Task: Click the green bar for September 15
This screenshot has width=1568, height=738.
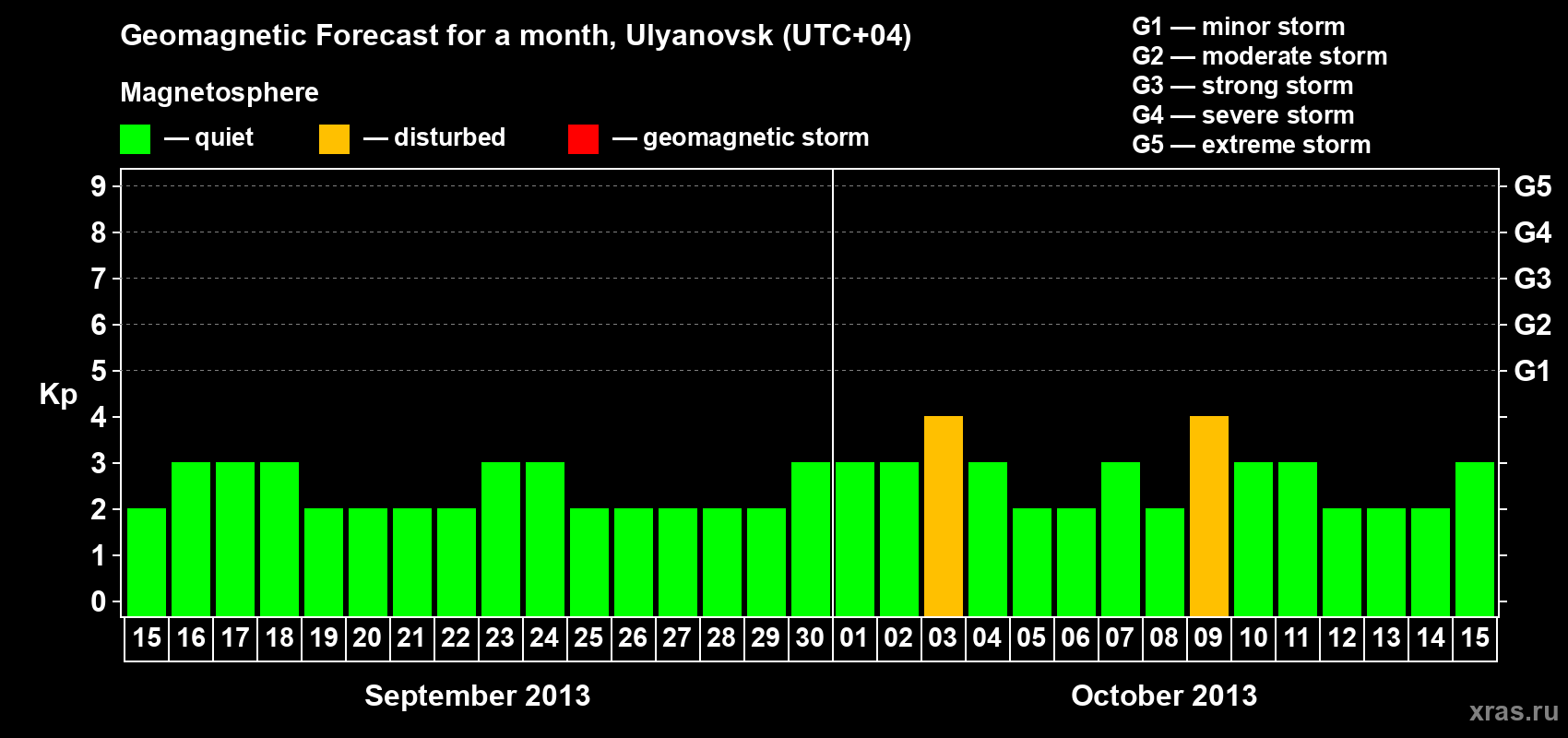Action: point(147,562)
